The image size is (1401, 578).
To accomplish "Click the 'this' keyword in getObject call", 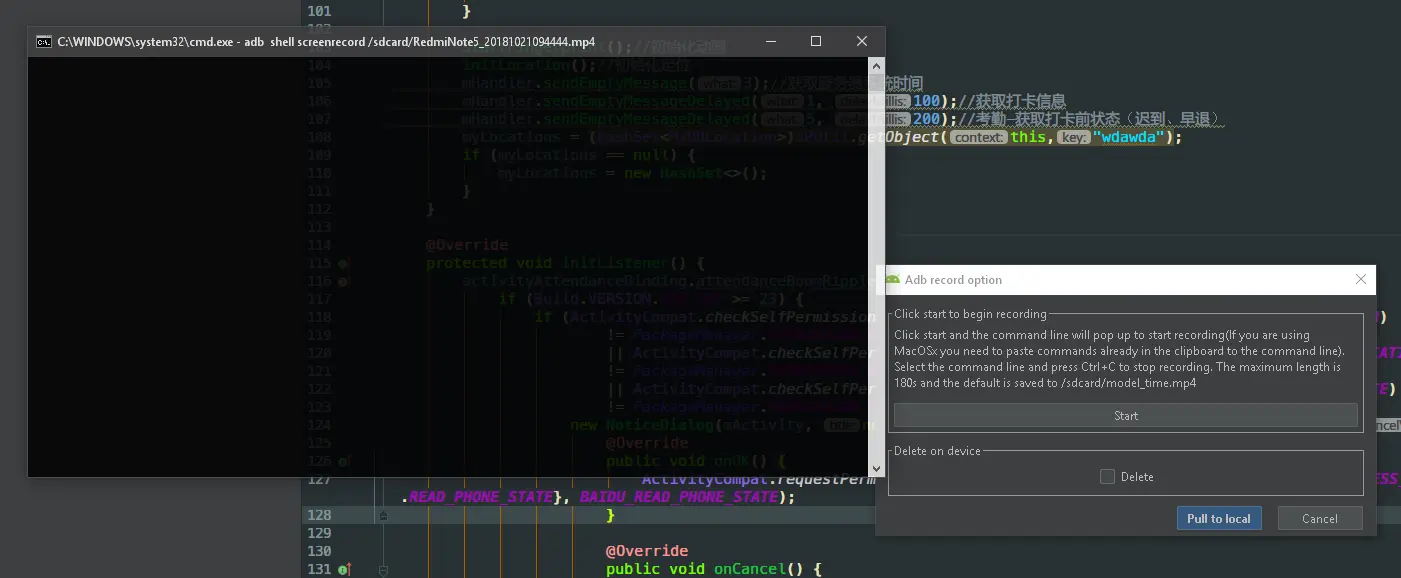I will [x=1028, y=137].
